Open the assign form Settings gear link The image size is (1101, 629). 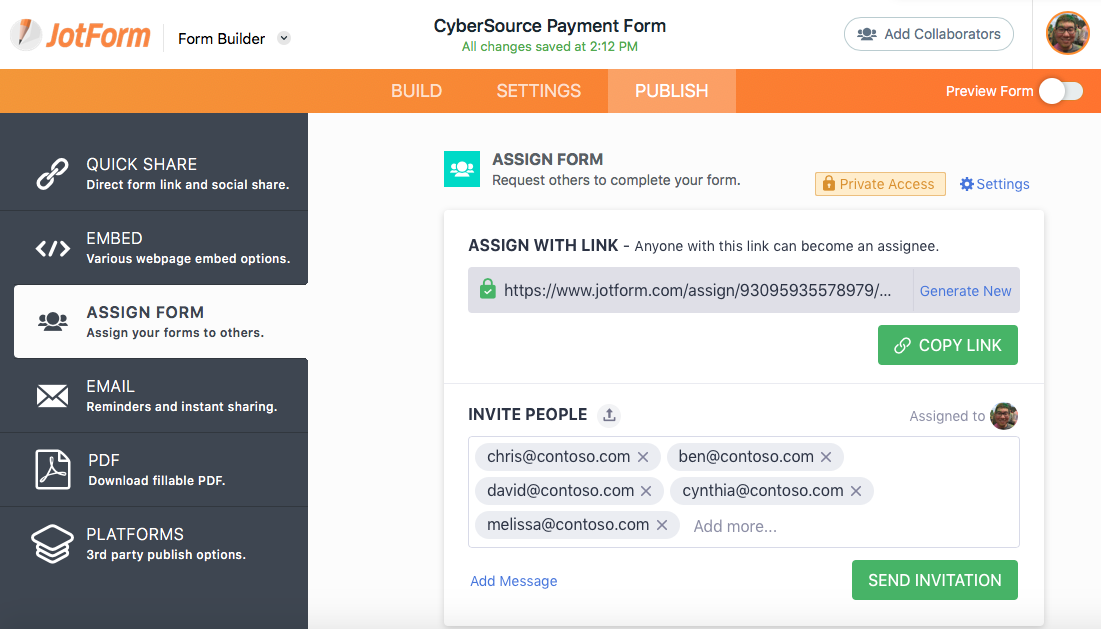coord(994,184)
